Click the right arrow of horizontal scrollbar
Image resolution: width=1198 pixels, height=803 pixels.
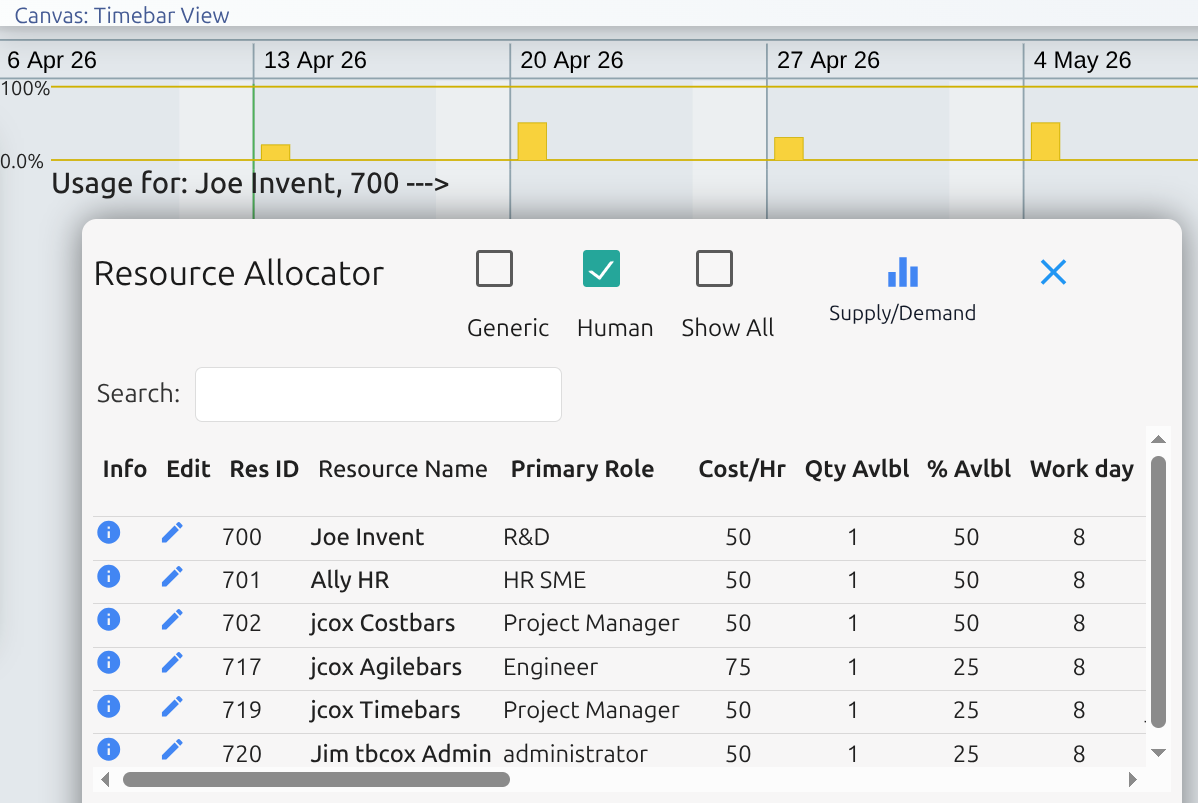pos(1132,779)
